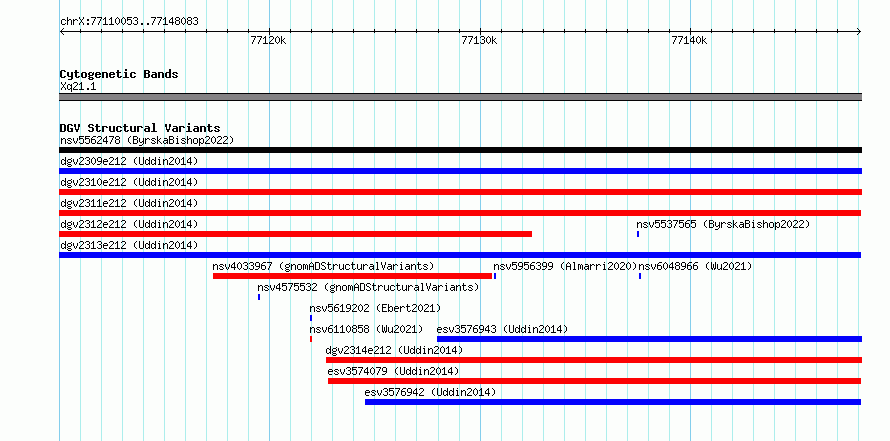Open esv3574079 (Uddin2014) label

tap(393, 371)
